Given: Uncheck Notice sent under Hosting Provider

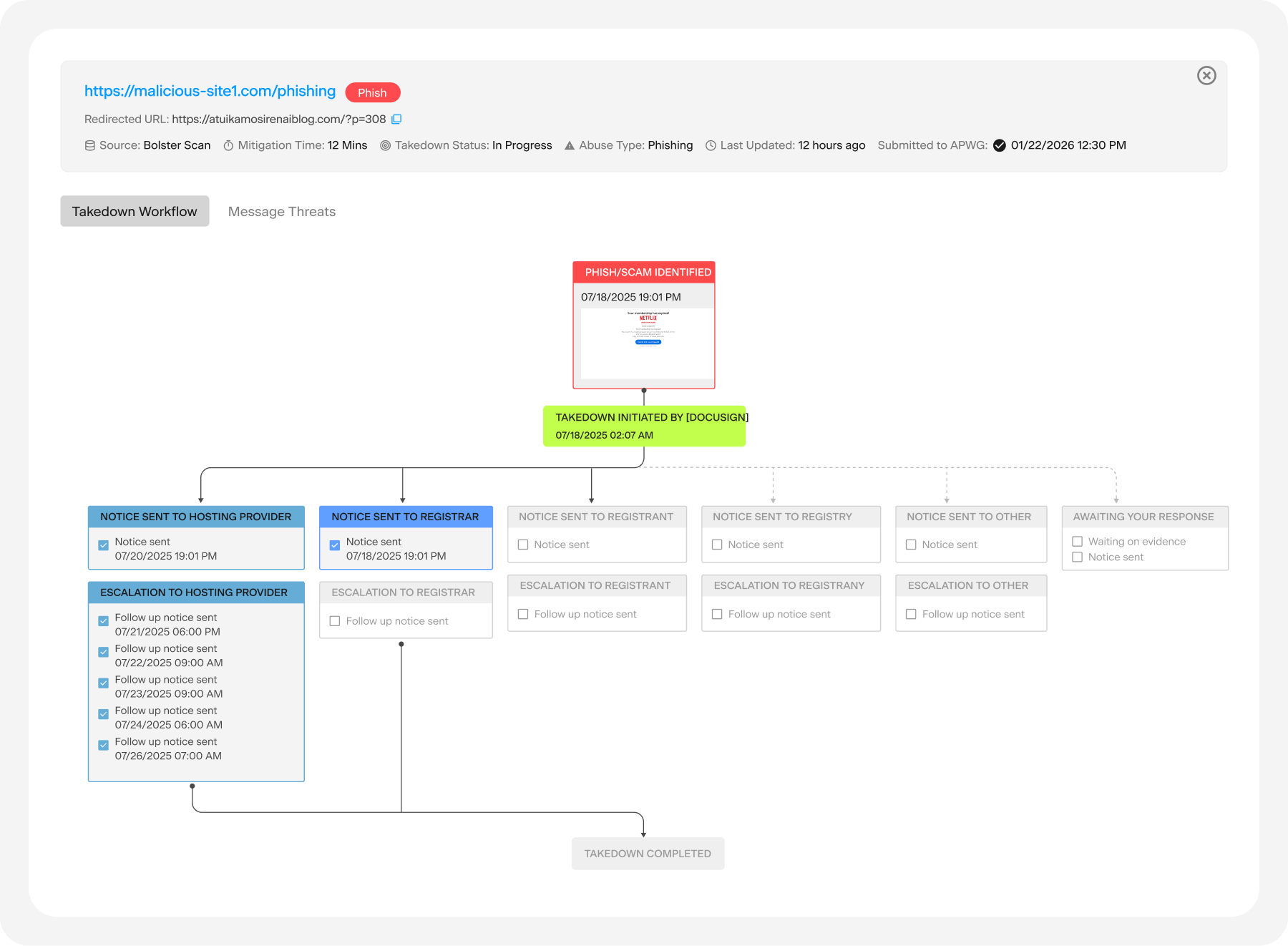Looking at the screenshot, I should (104, 545).
